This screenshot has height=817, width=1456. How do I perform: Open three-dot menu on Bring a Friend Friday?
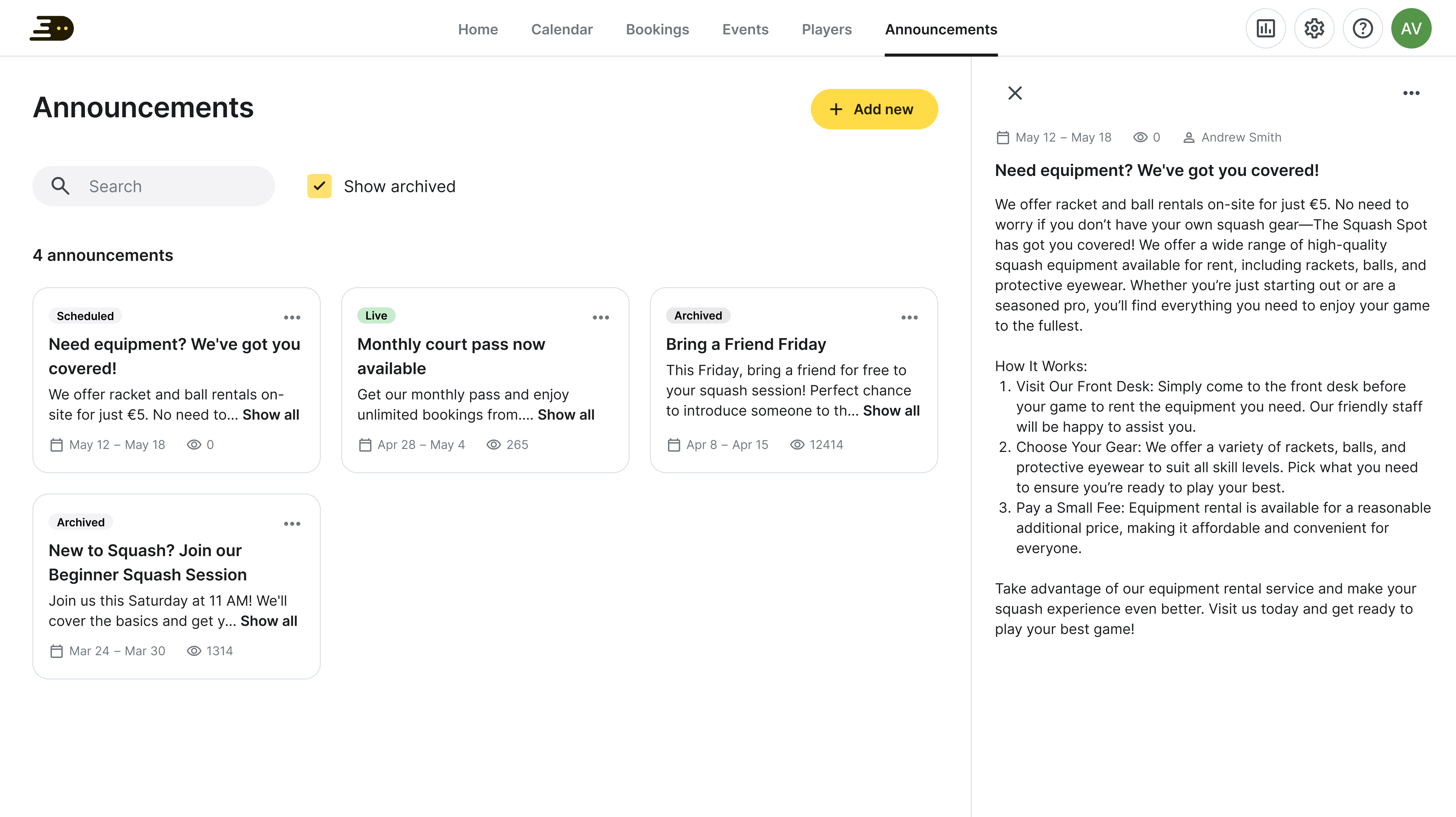click(909, 317)
